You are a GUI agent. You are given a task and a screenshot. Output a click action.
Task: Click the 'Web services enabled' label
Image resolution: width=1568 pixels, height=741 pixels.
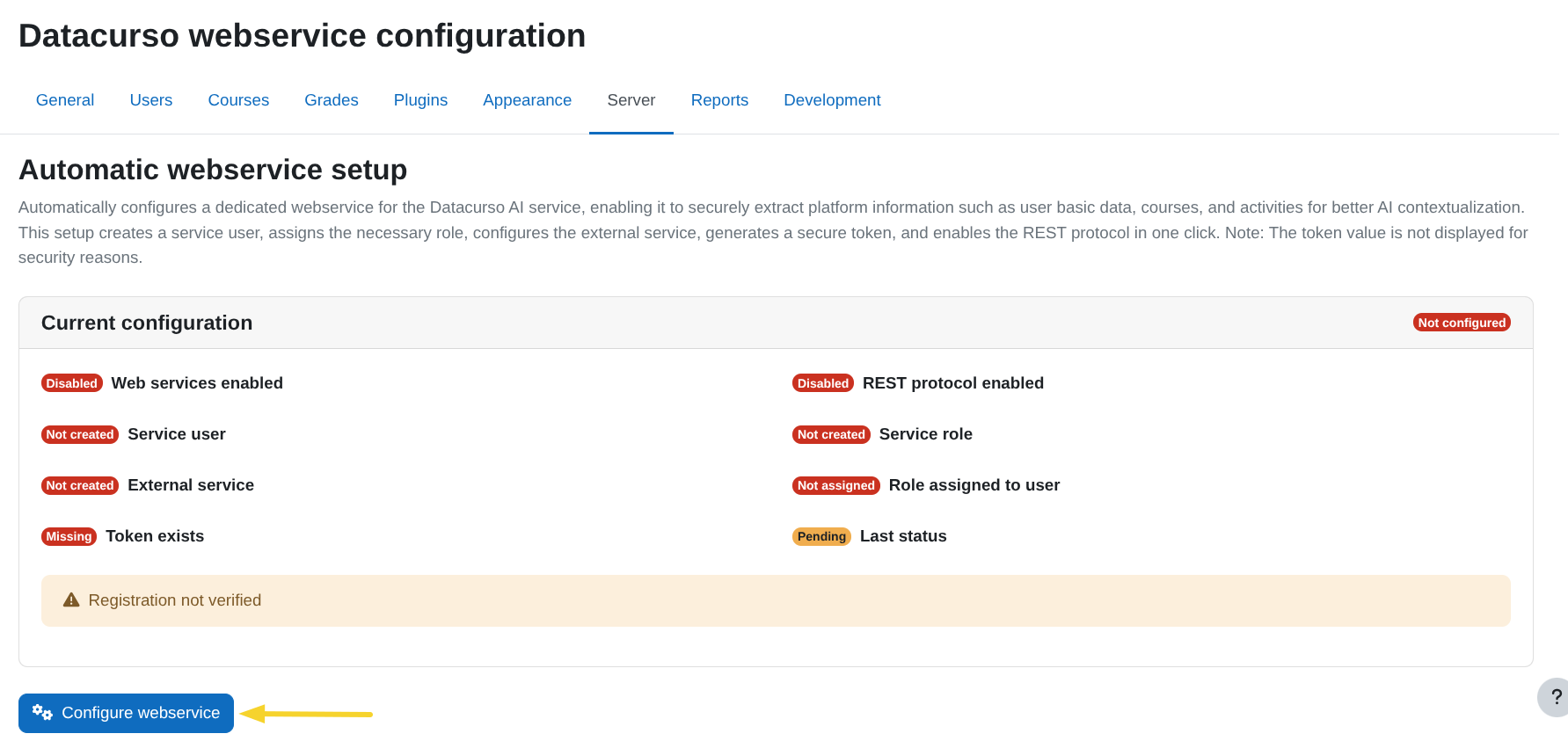pos(197,383)
